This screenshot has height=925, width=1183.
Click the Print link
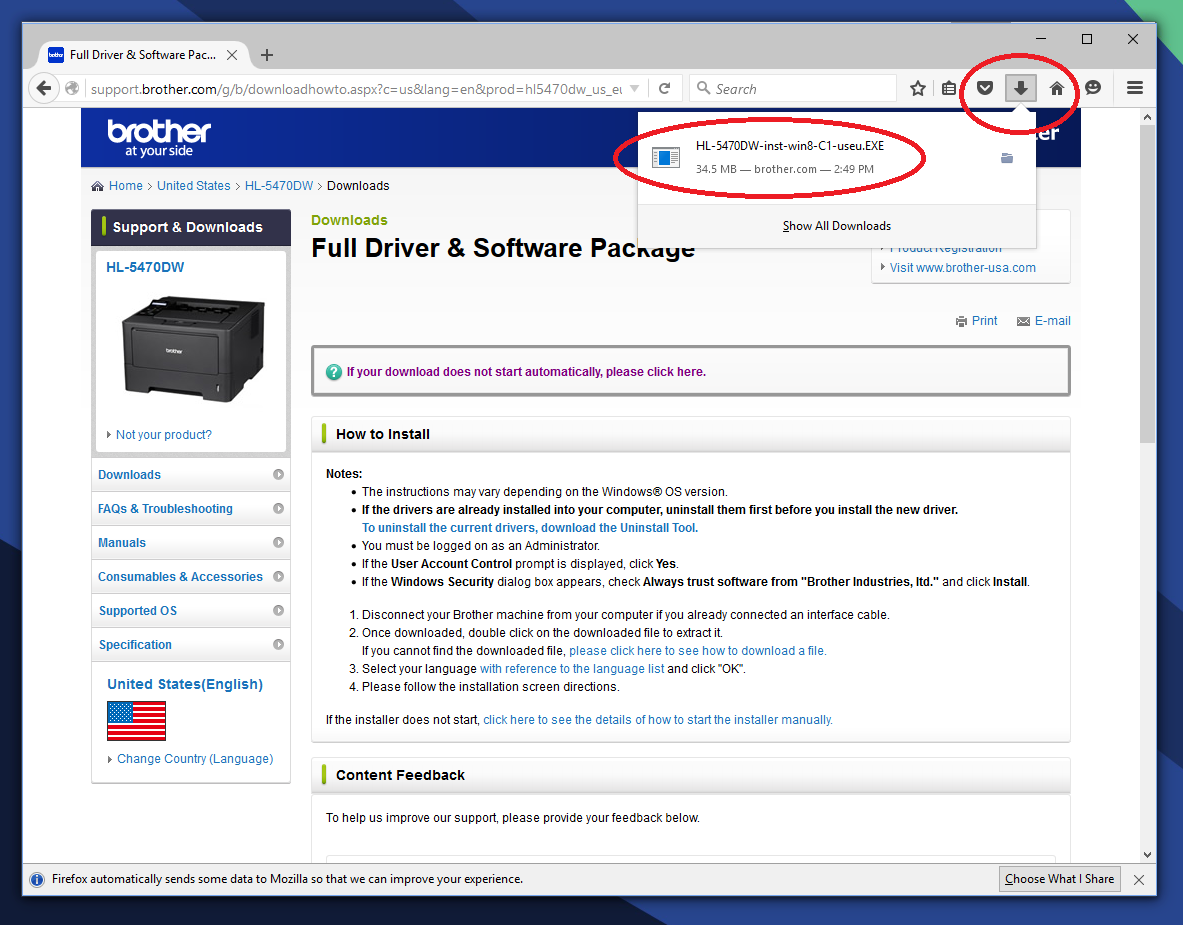click(985, 321)
